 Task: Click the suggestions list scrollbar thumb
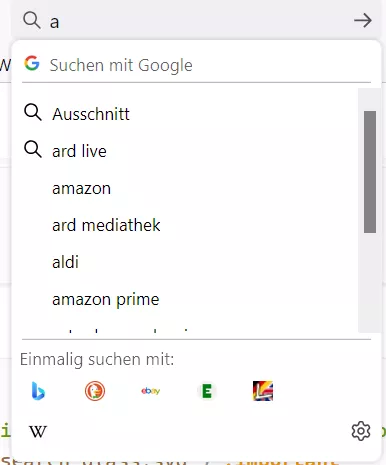tap(370, 172)
